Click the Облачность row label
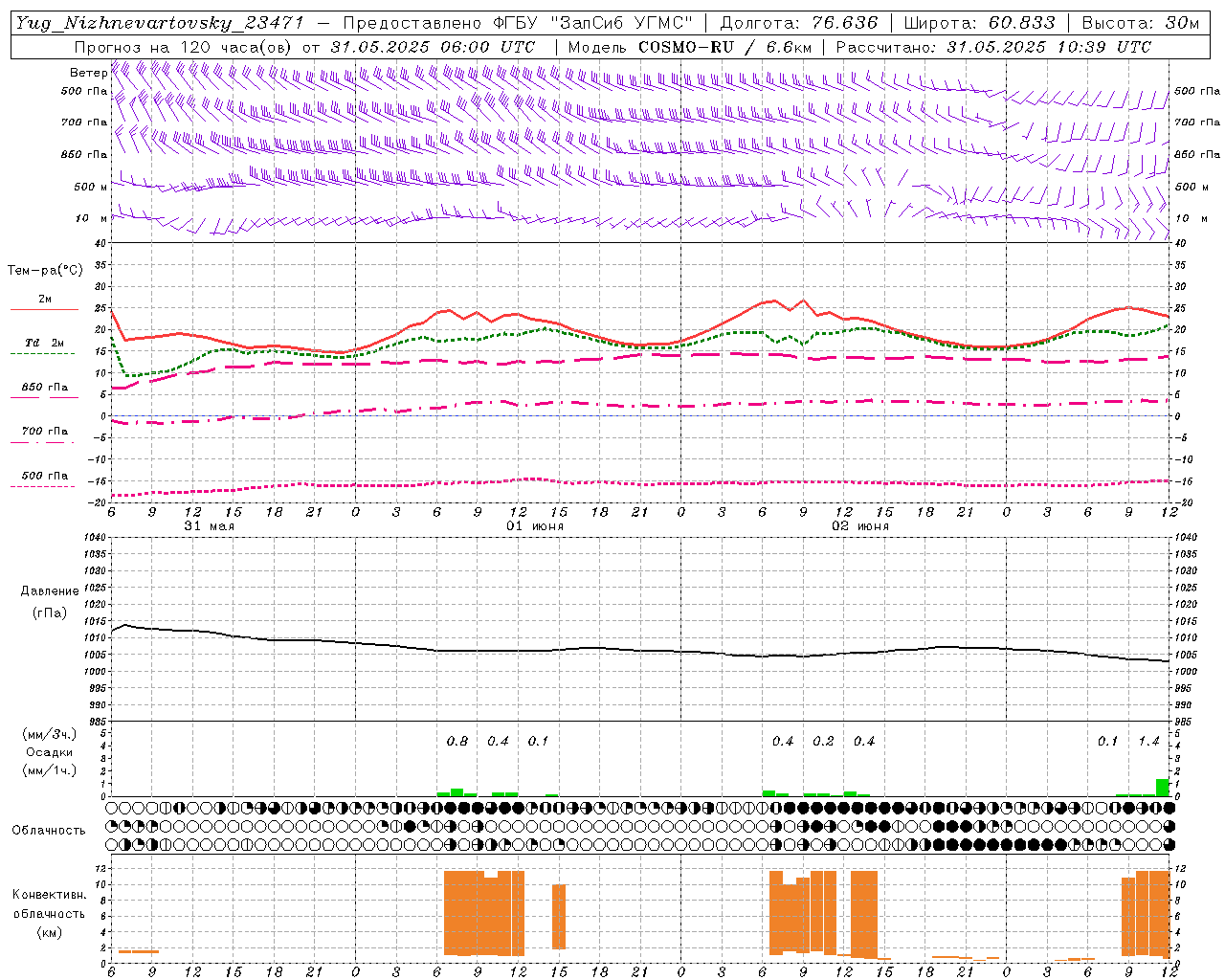 coord(49,830)
